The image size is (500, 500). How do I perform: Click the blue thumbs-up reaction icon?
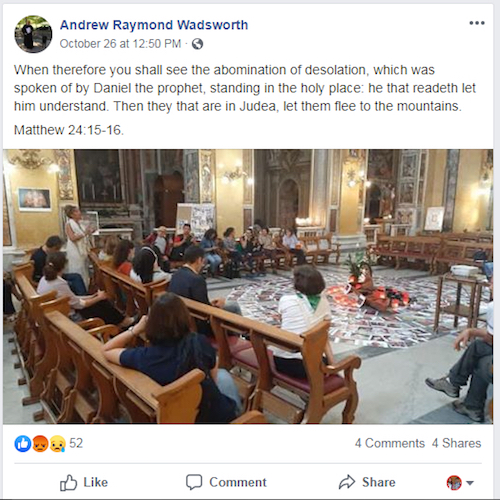point(23,444)
